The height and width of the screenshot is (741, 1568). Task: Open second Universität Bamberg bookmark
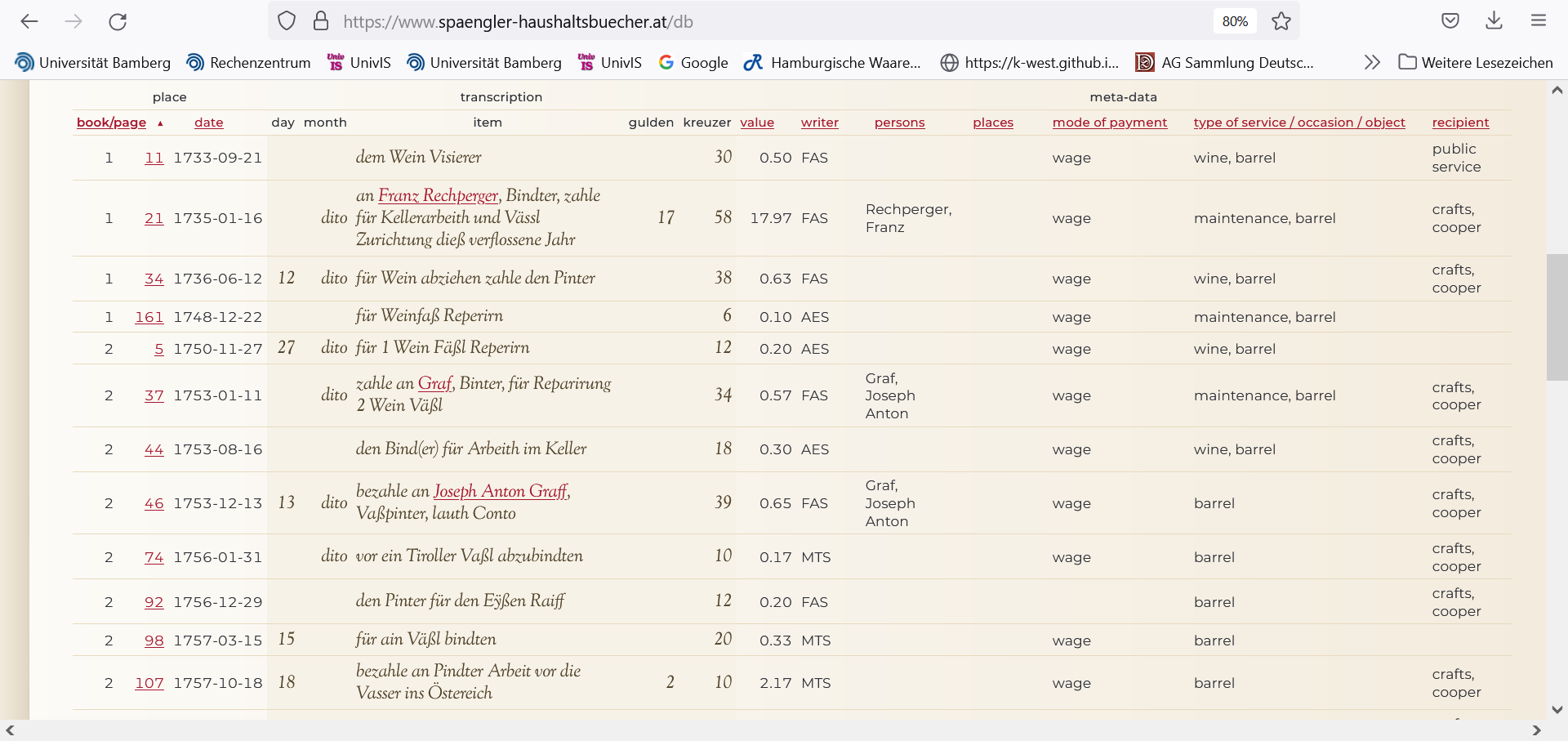pyautogui.click(x=484, y=62)
